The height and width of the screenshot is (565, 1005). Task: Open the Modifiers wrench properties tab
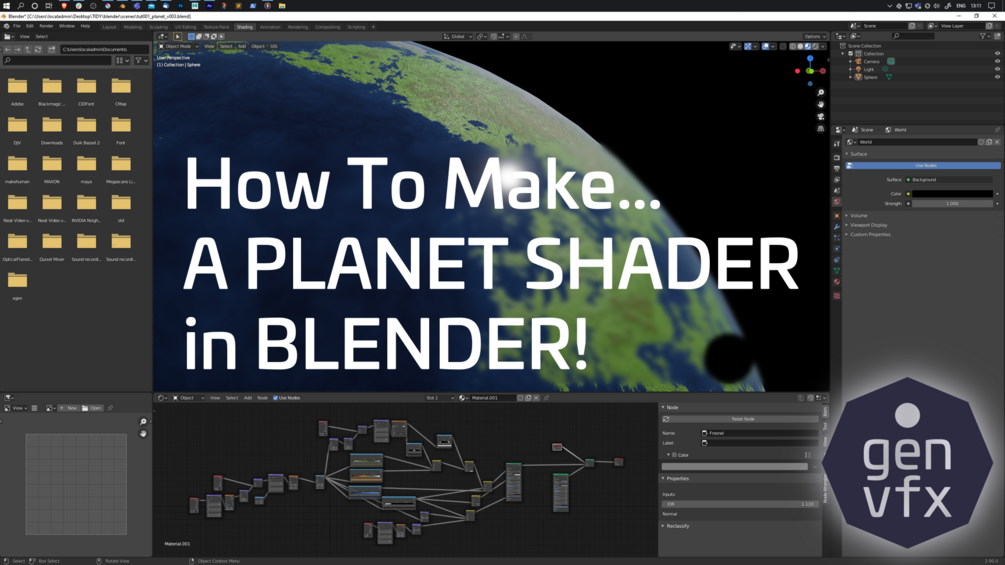(836, 227)
